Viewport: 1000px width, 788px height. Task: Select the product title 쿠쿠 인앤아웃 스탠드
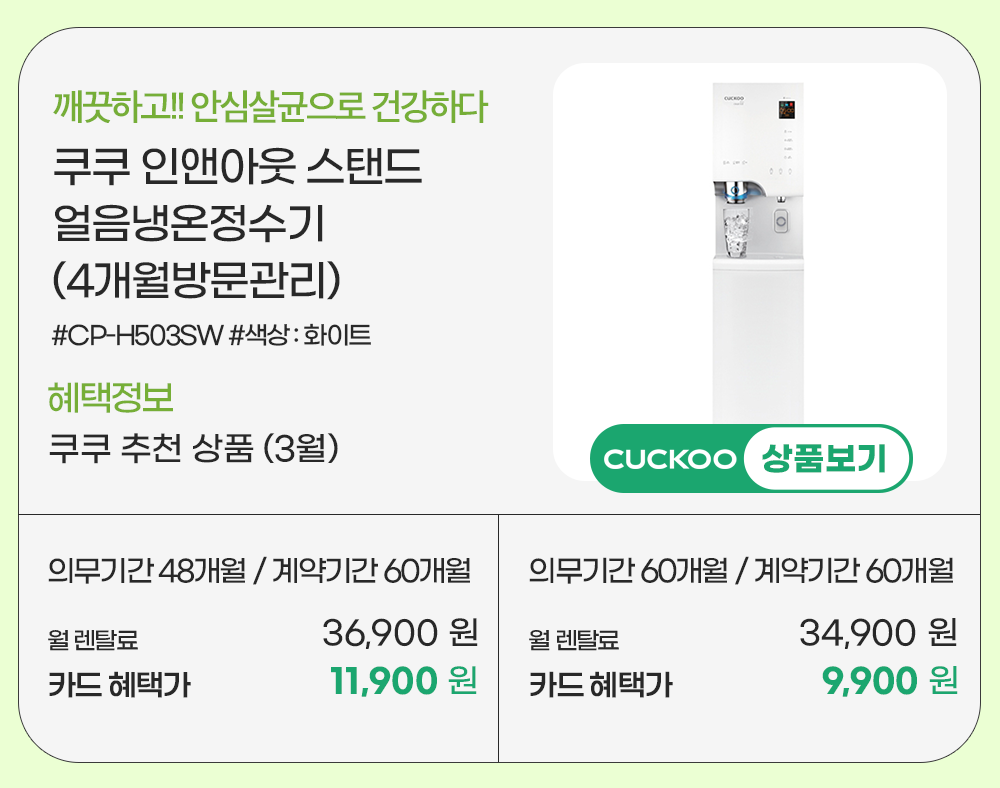tap(238, 168)
